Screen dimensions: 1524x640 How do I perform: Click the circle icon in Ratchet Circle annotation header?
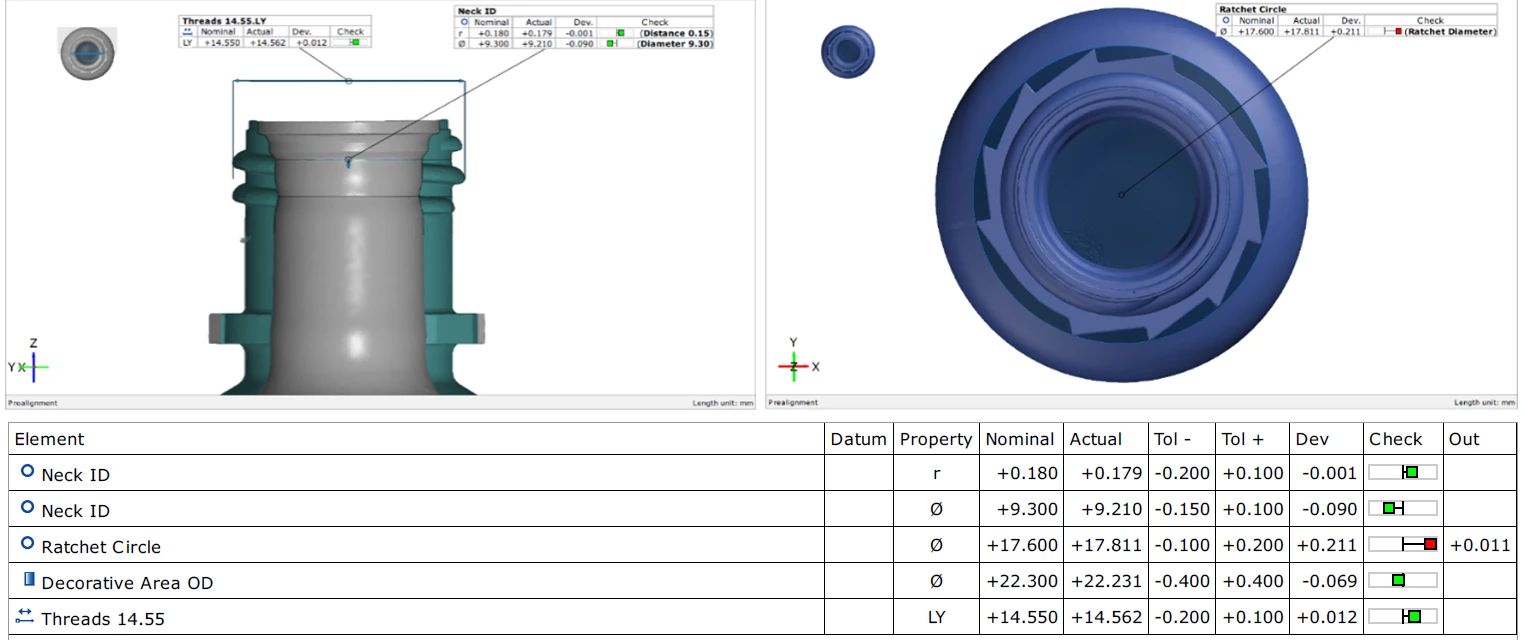[x=1225, y=20]
